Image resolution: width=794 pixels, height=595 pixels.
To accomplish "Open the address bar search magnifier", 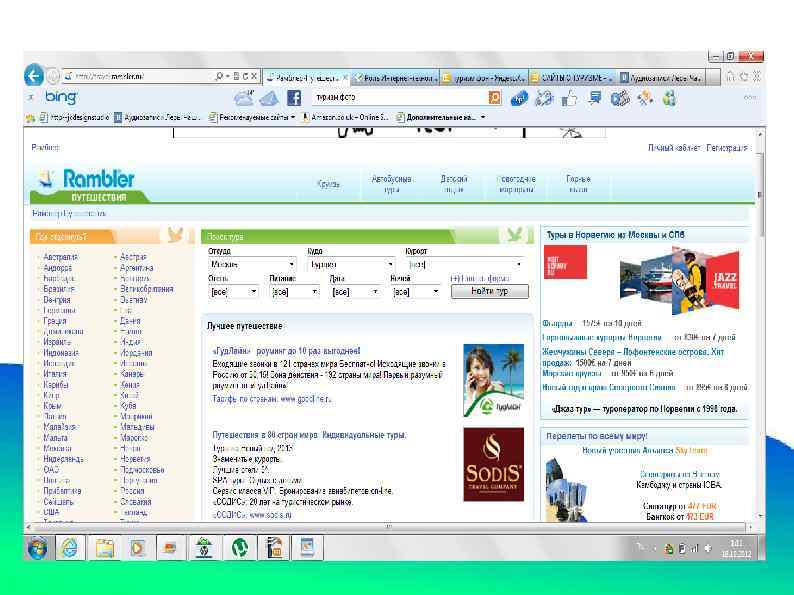I will coord(219,76).
